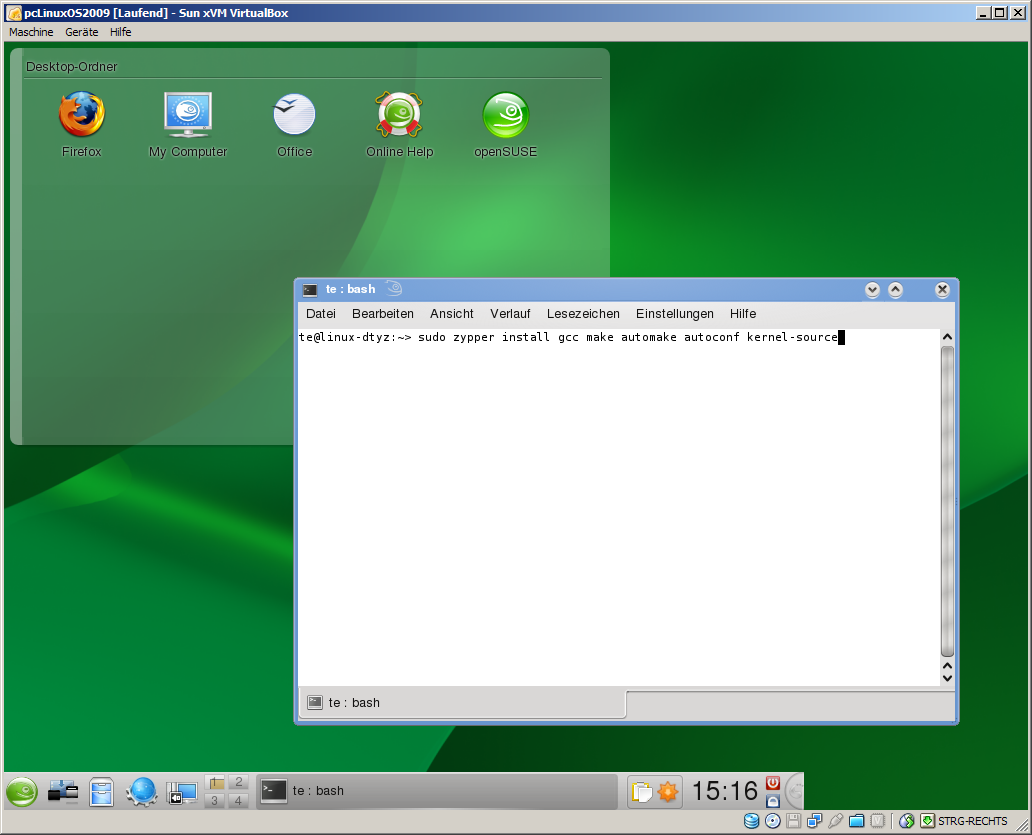1032x835 pixels.
Task: Click the VirtualBox USB status icon
Action: [835, 821]
